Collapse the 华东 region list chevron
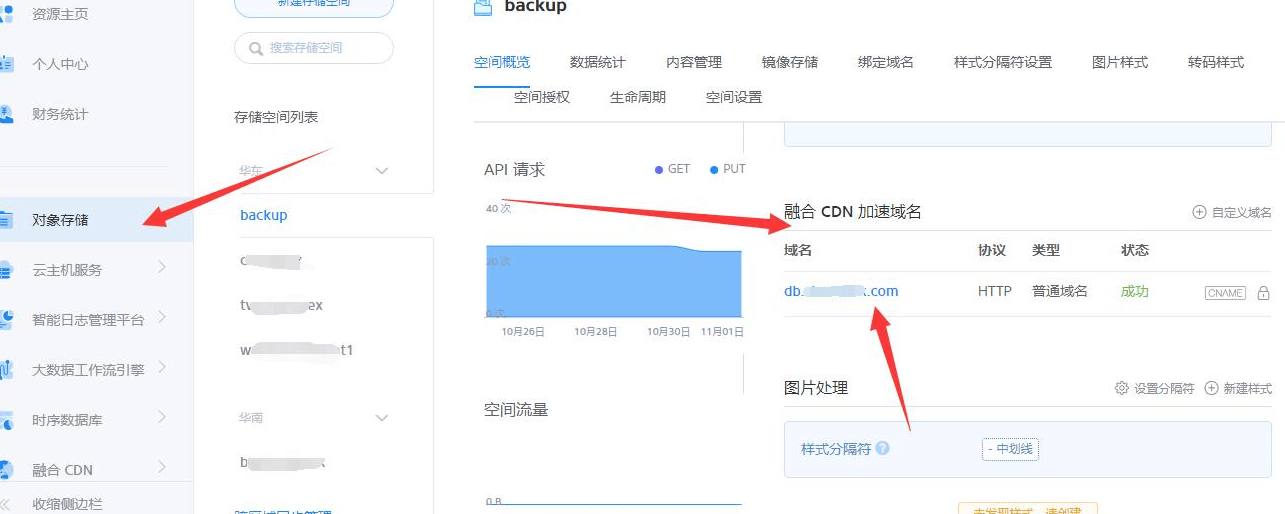Image resolution: width=1285 pixels, height=514 pixels. (x=381, y=171)
